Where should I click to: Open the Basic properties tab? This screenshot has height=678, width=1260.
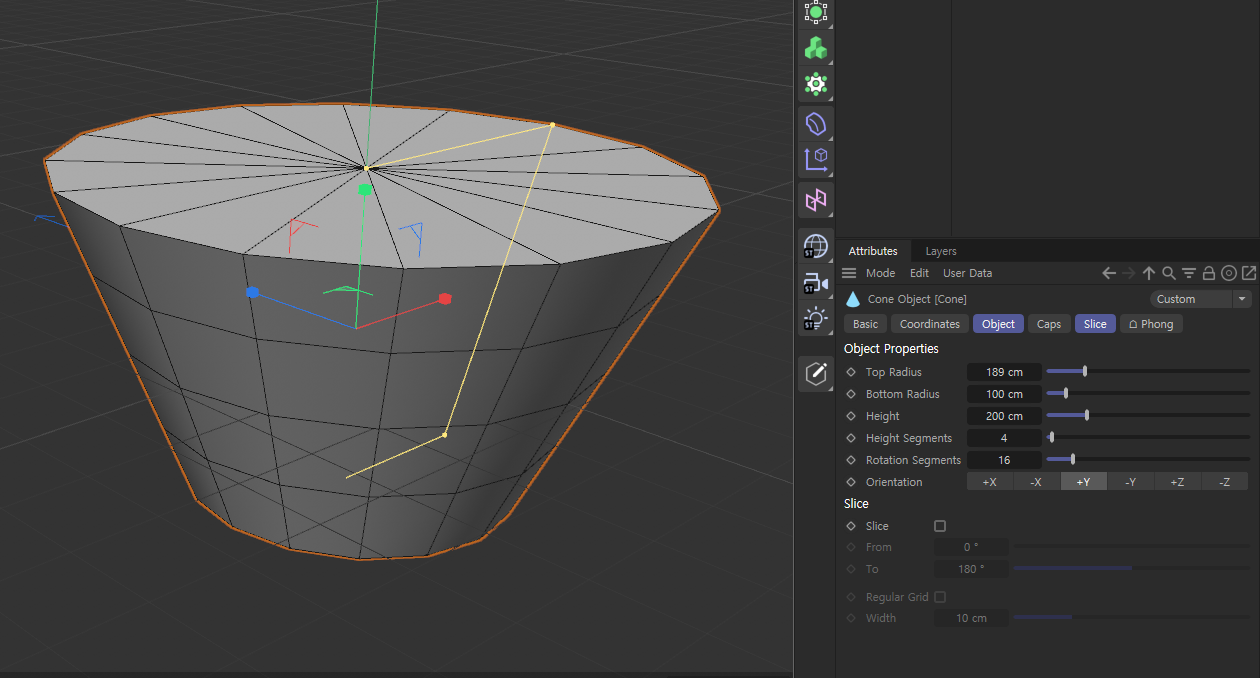[866, 324]
